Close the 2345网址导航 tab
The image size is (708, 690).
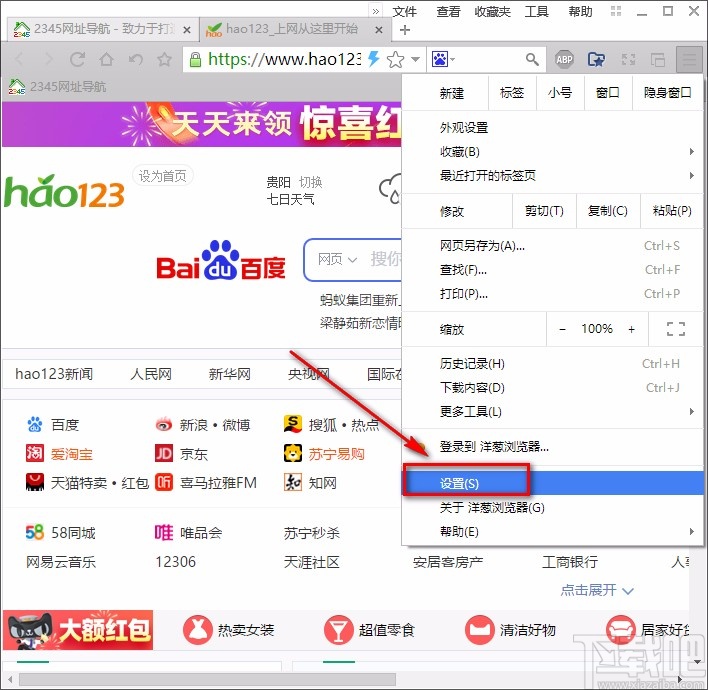coord(186,30)
